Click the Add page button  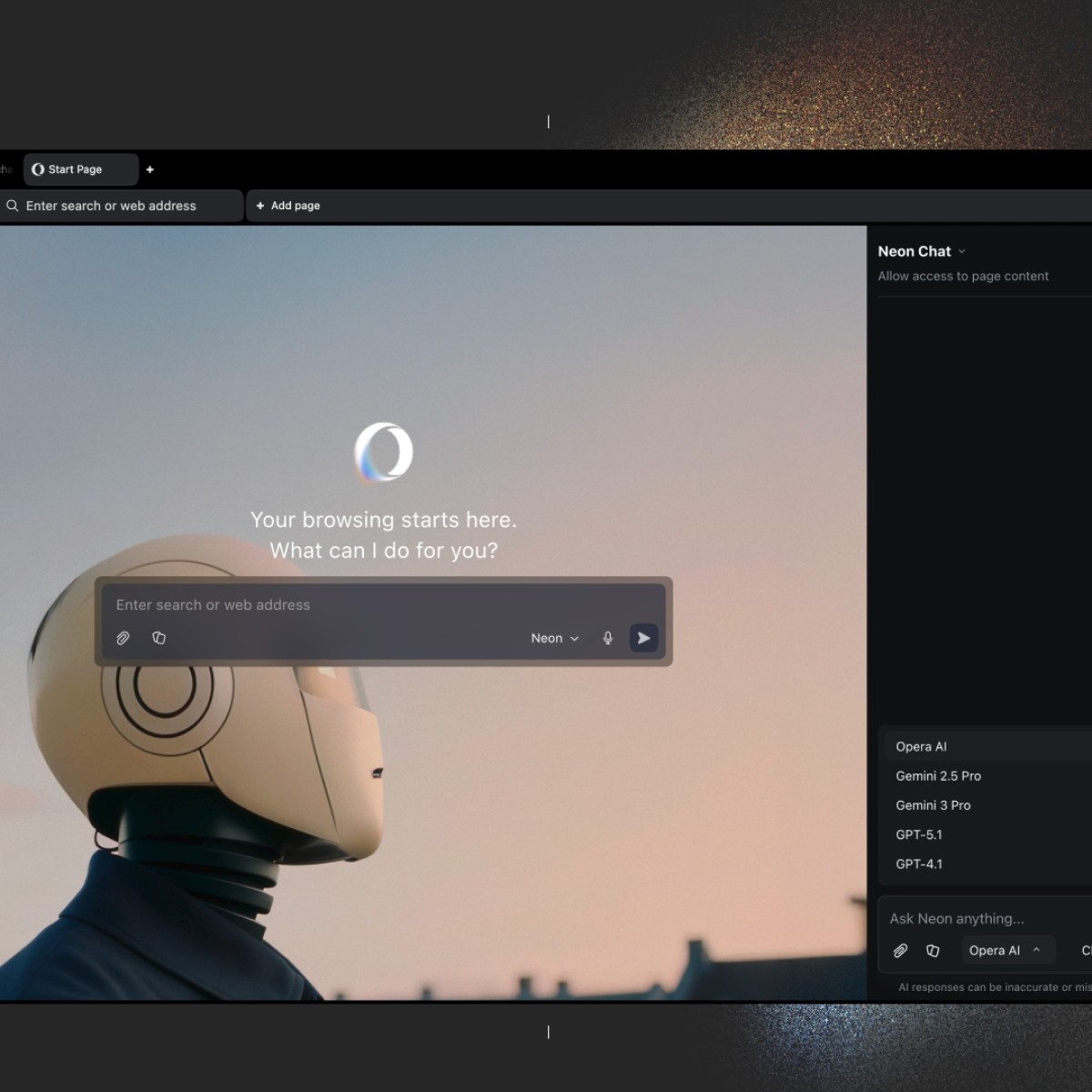[x=288, y=206]
